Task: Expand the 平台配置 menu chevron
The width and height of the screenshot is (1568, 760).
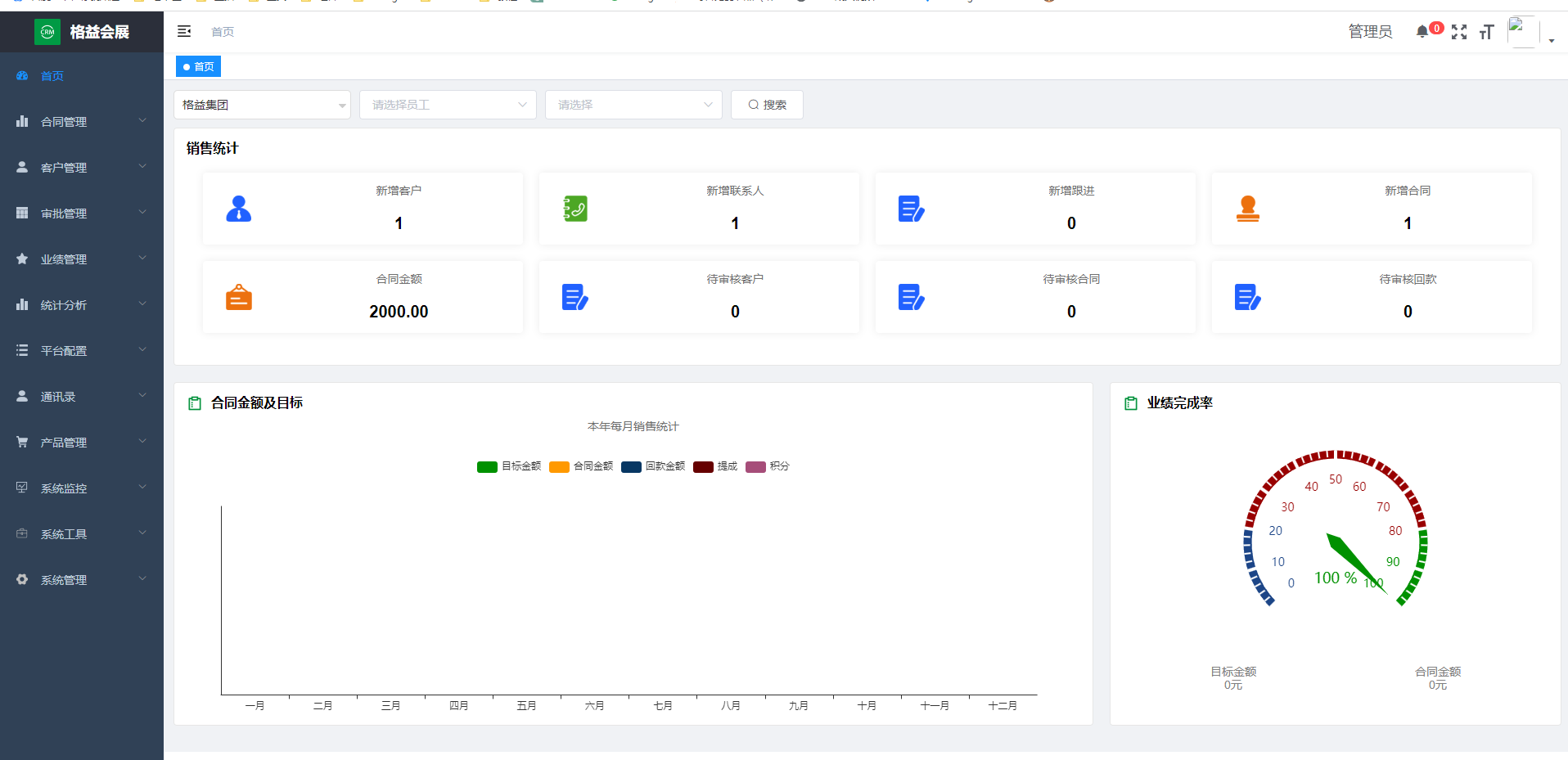Action: point(142,349)
